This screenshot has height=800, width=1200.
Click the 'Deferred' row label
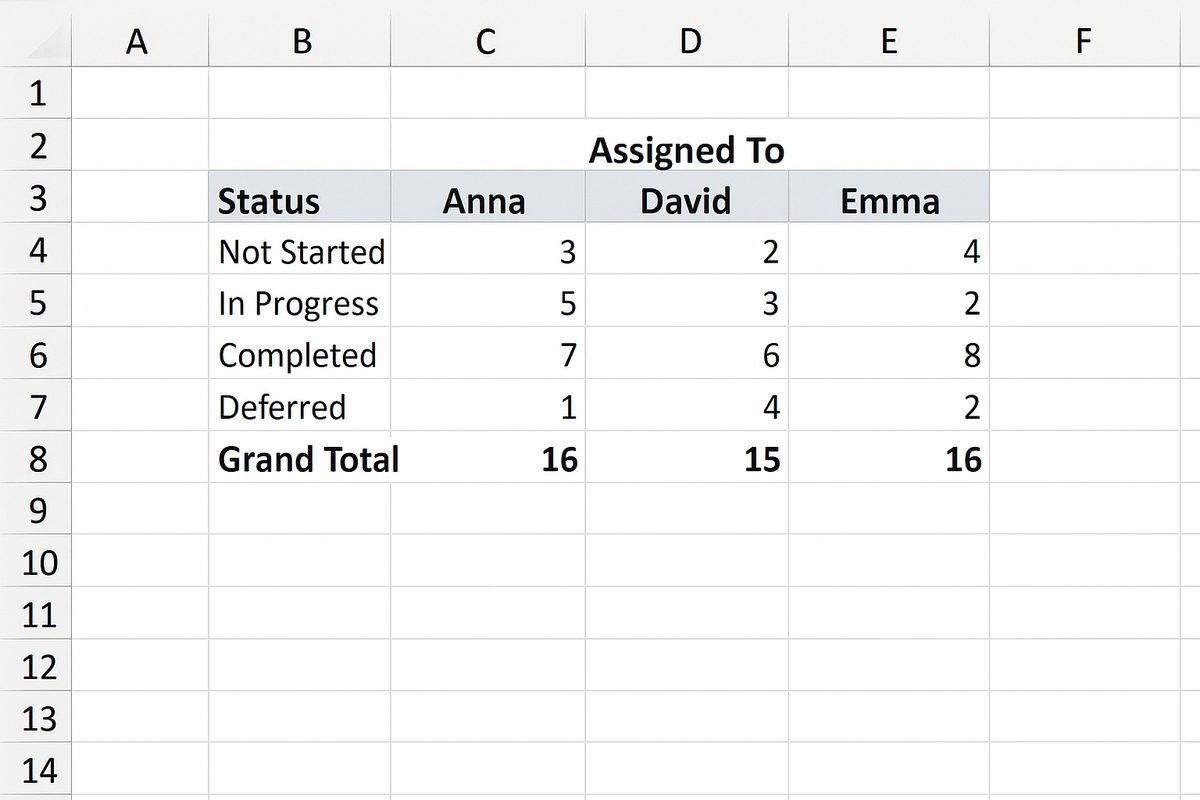(299, 405)
